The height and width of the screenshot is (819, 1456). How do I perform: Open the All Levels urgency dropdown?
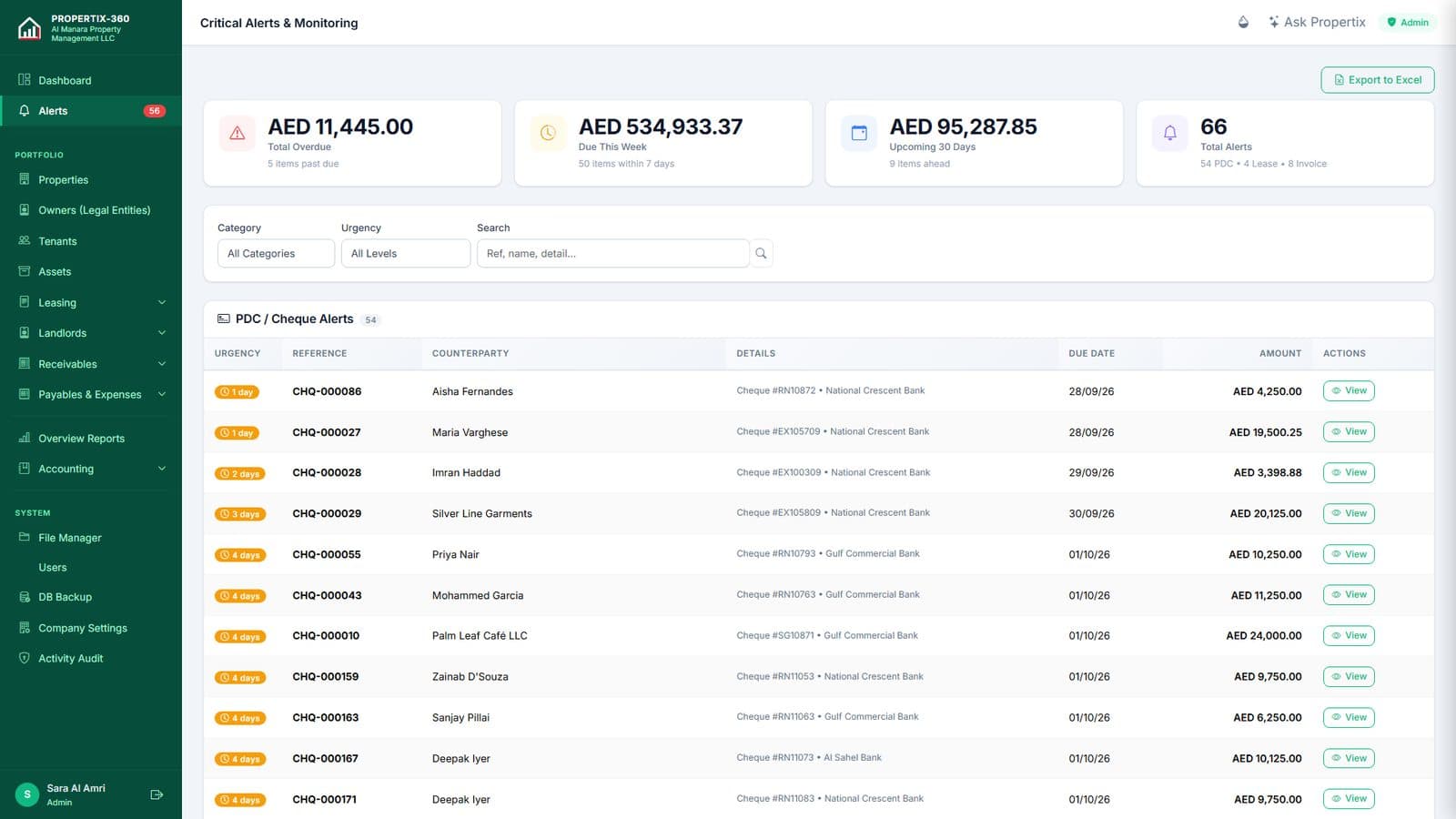[x=406, y=254]
